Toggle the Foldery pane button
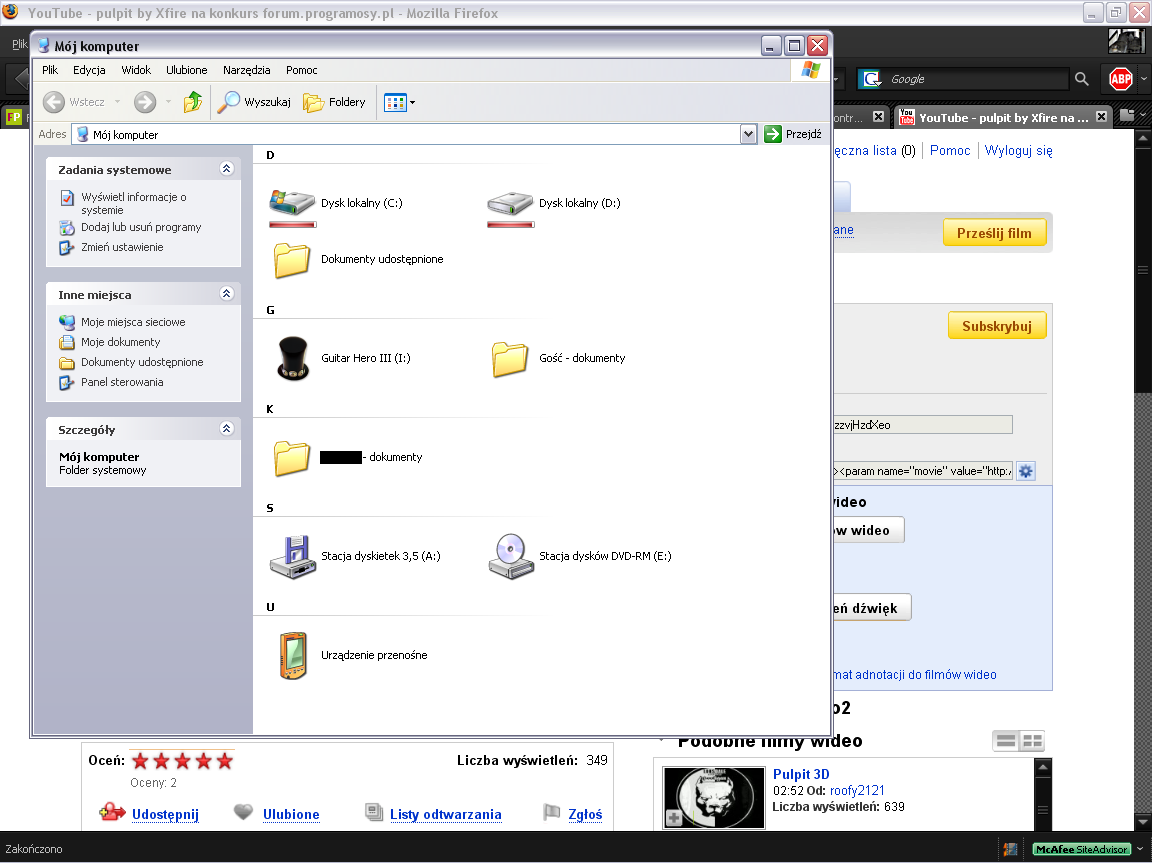1152x864 pixels. (x=334, y=102)
